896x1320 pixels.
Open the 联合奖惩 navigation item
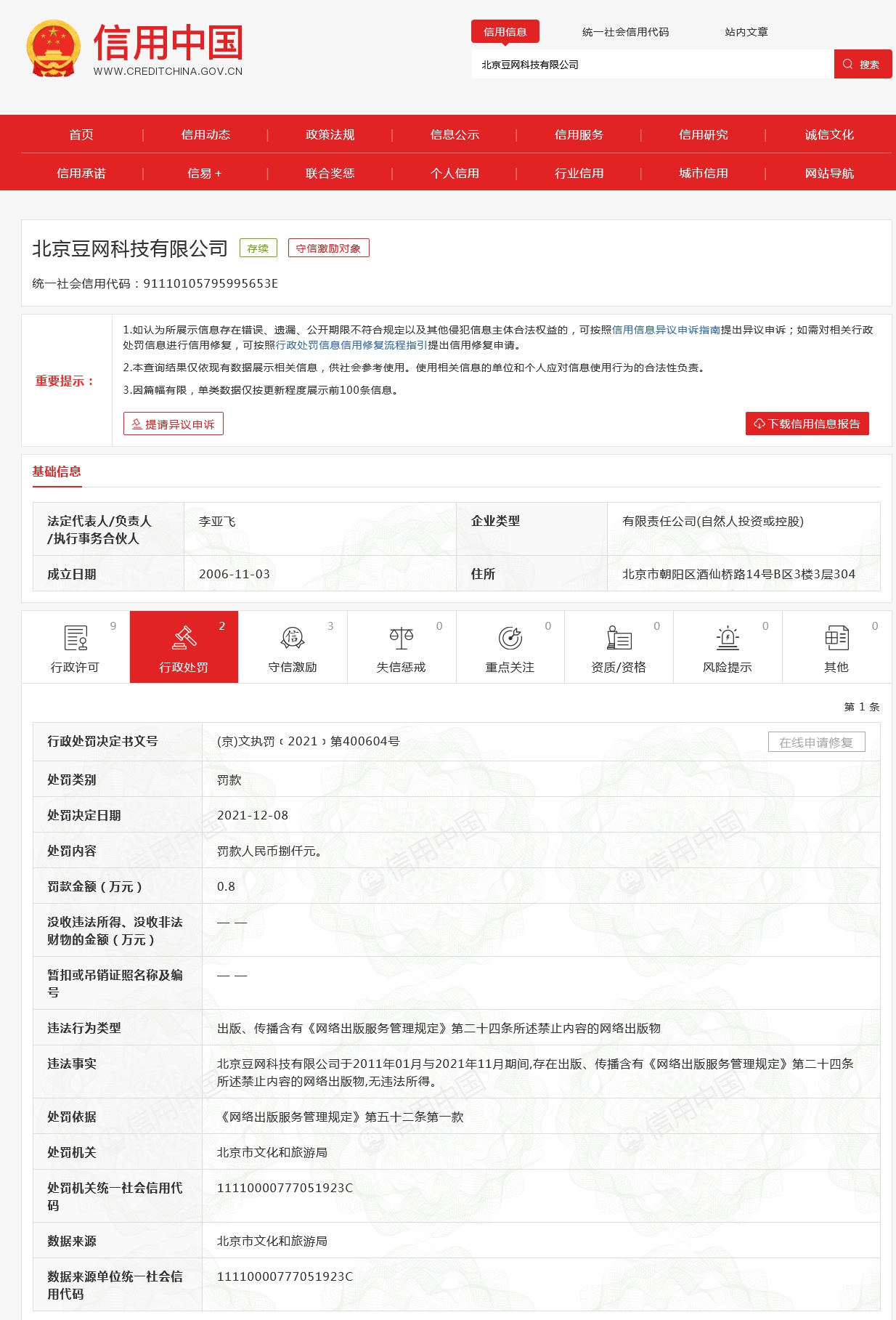330,173
